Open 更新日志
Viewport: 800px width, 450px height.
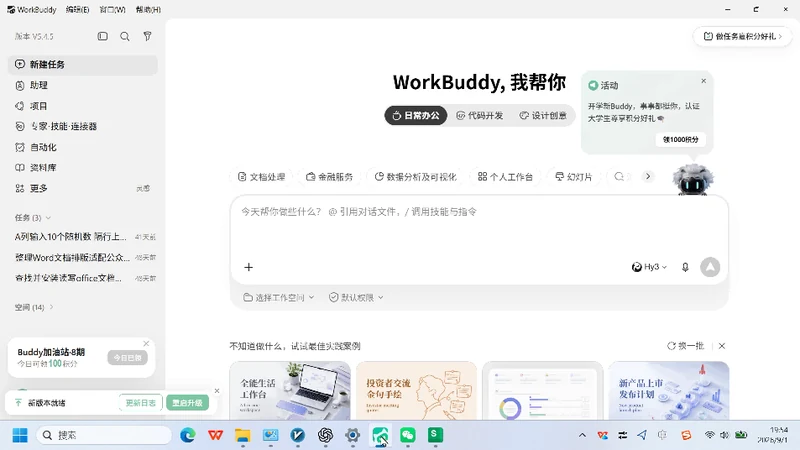pyautogui.click(x=140, y=403)
